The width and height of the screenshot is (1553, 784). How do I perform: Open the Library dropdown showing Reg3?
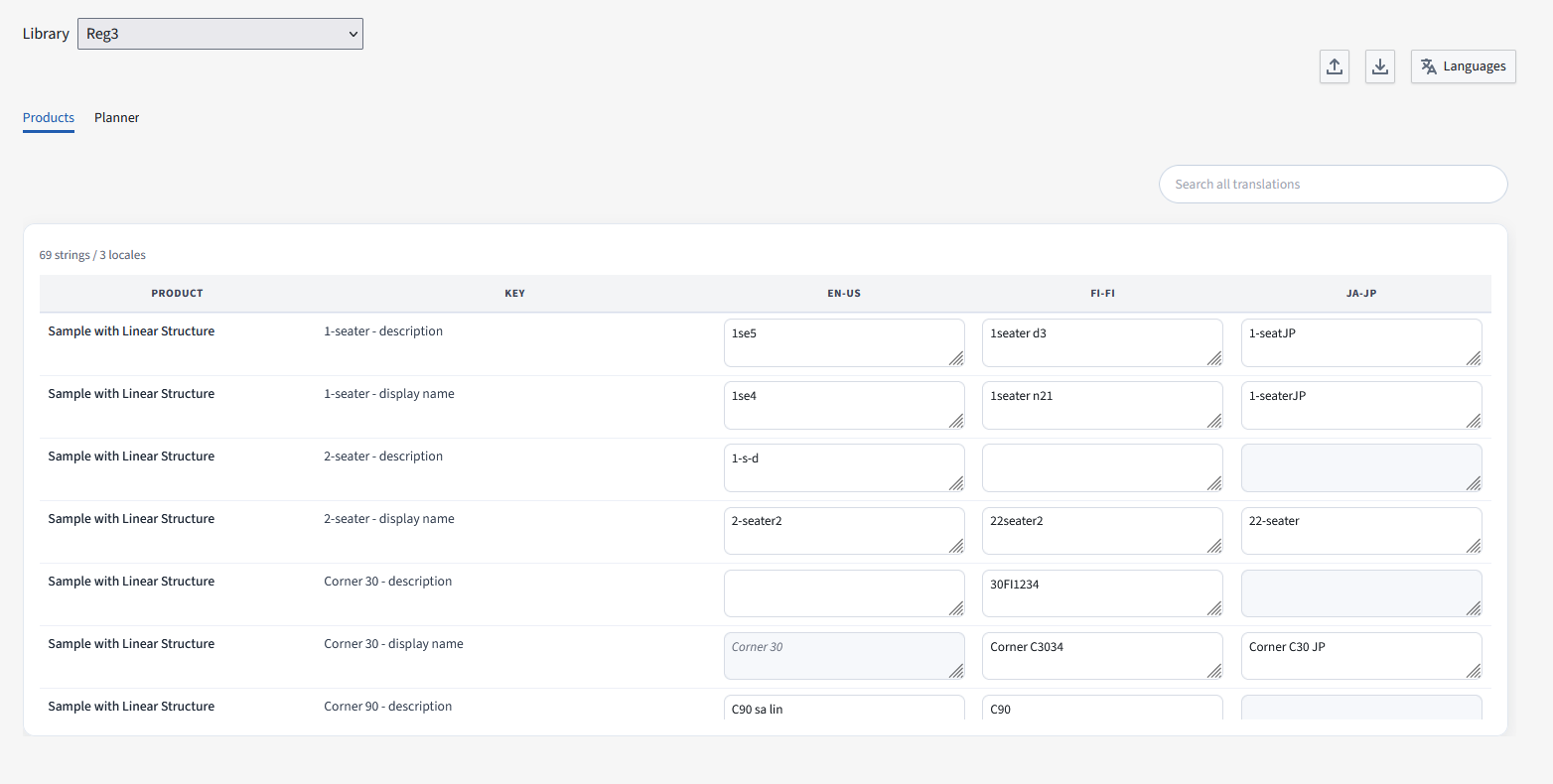[220, 34]
